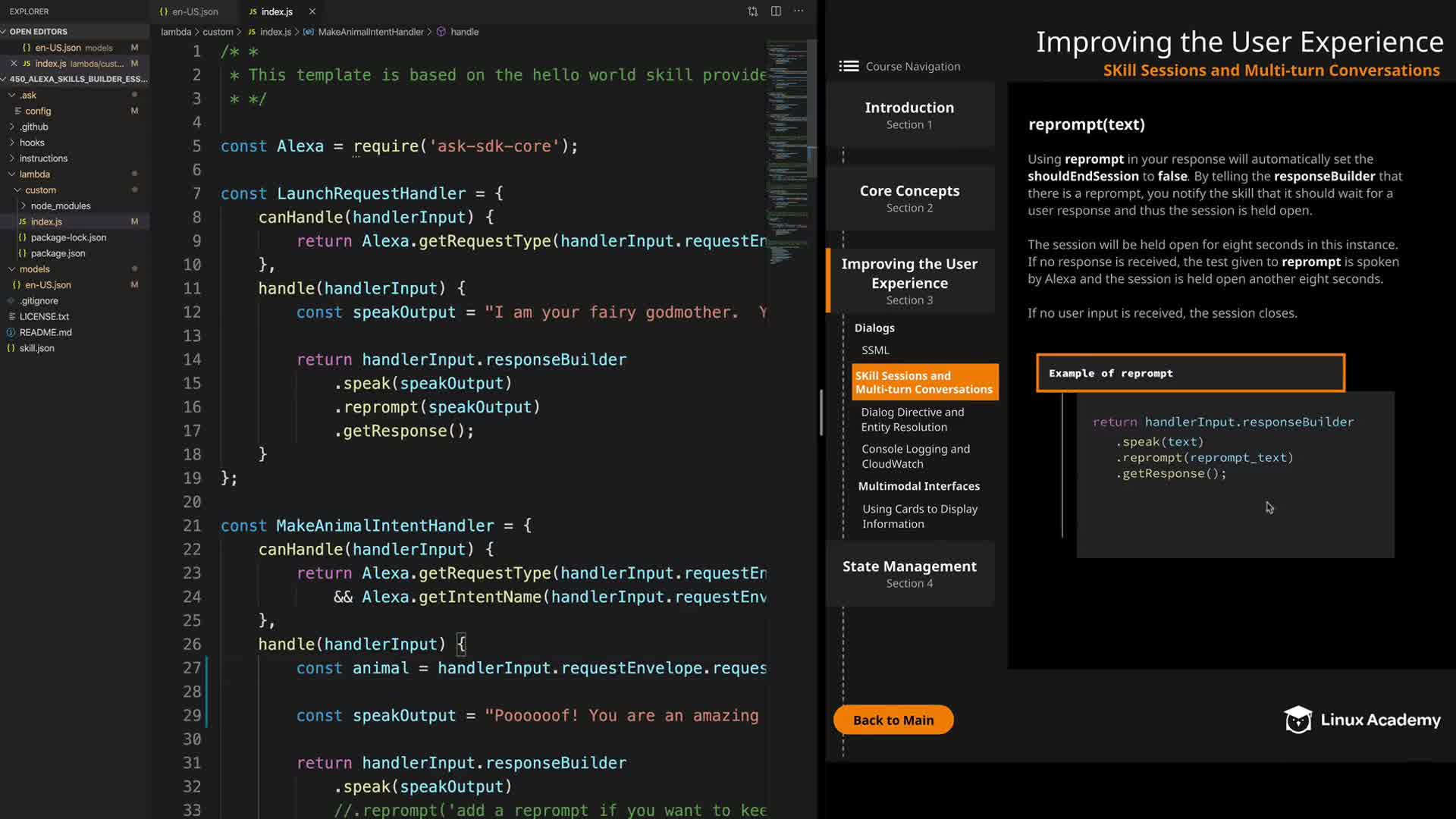Image resolution: width=1456 pixels, height=819 pixels.
Task: Open the SSML lesson link
Action: (875, 350)
